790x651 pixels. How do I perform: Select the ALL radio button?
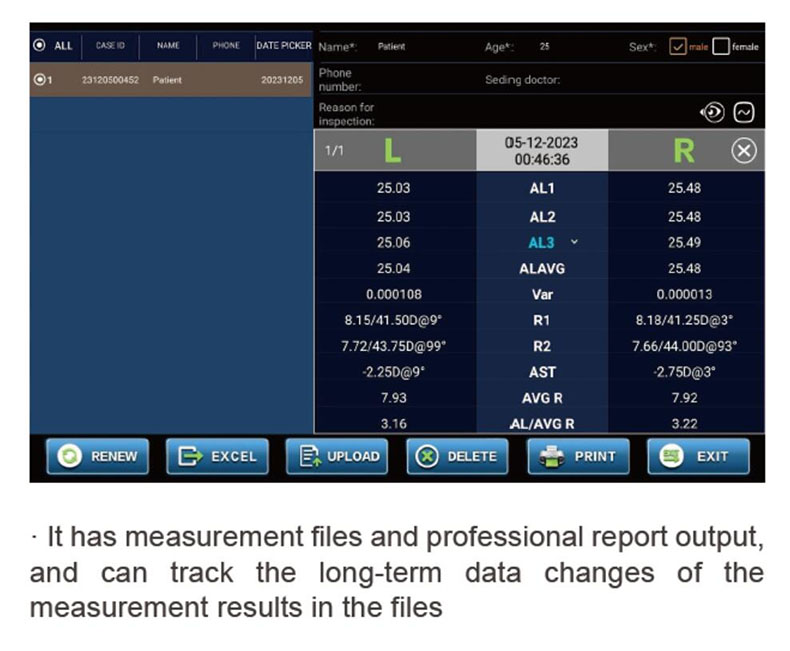point(40,45)
